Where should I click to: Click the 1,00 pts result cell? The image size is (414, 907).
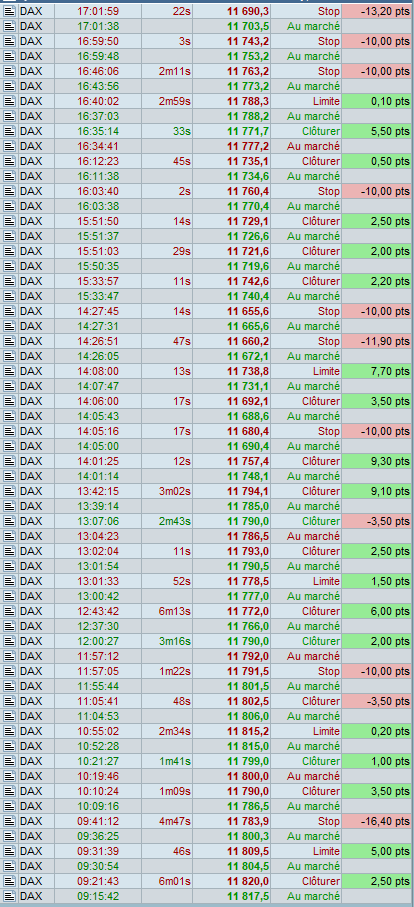tap(376, 761)
